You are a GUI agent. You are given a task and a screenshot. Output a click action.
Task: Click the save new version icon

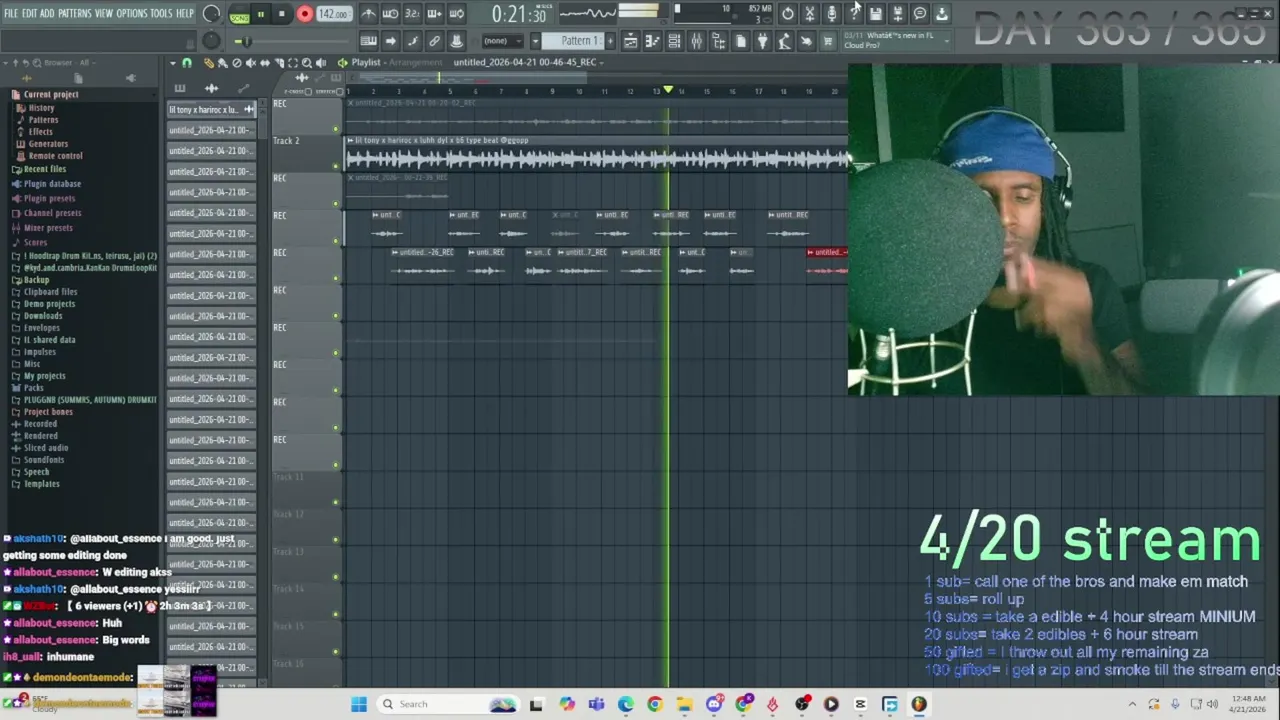pyautogui.click(x=898, y=14)
